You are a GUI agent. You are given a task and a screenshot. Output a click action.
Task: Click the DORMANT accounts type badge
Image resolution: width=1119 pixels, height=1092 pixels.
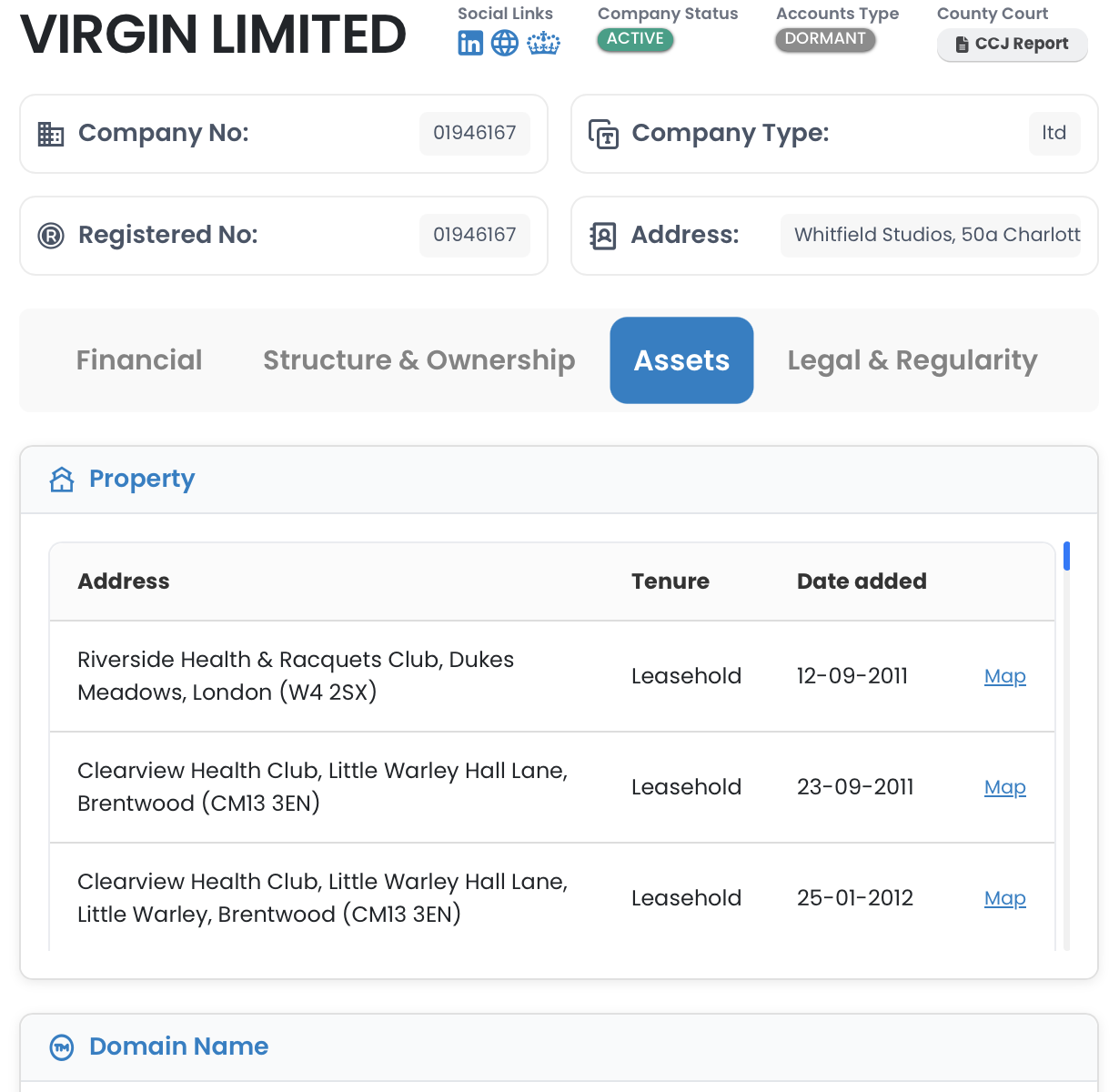pyautogui.click(x=825, y=38)
